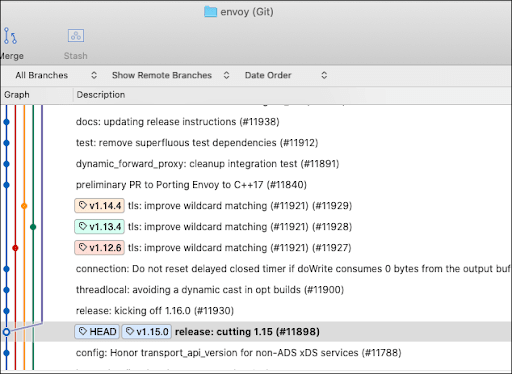This screenshot has width=512, height=374.
Task: Select commit 'threadlocal: avoiding a dynamic cast'
Action: 210,290
